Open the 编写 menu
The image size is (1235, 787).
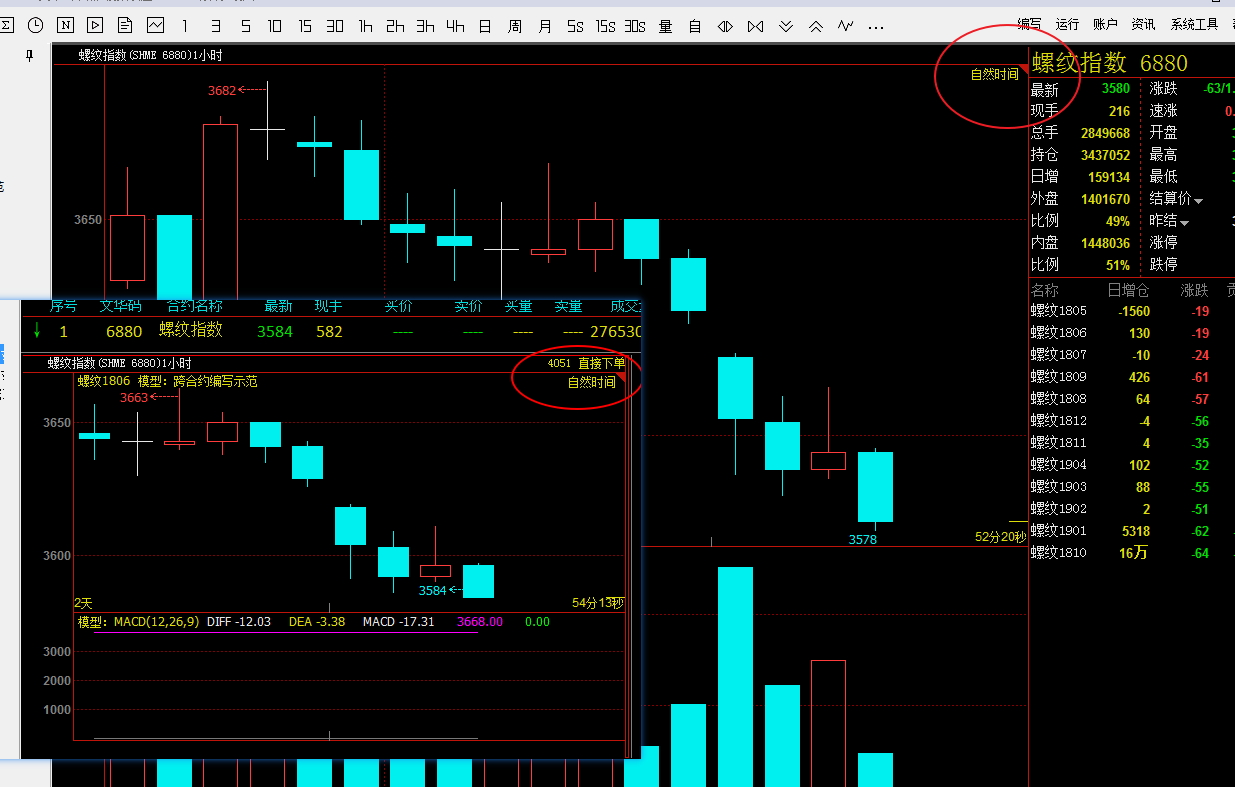[1029, 24]
